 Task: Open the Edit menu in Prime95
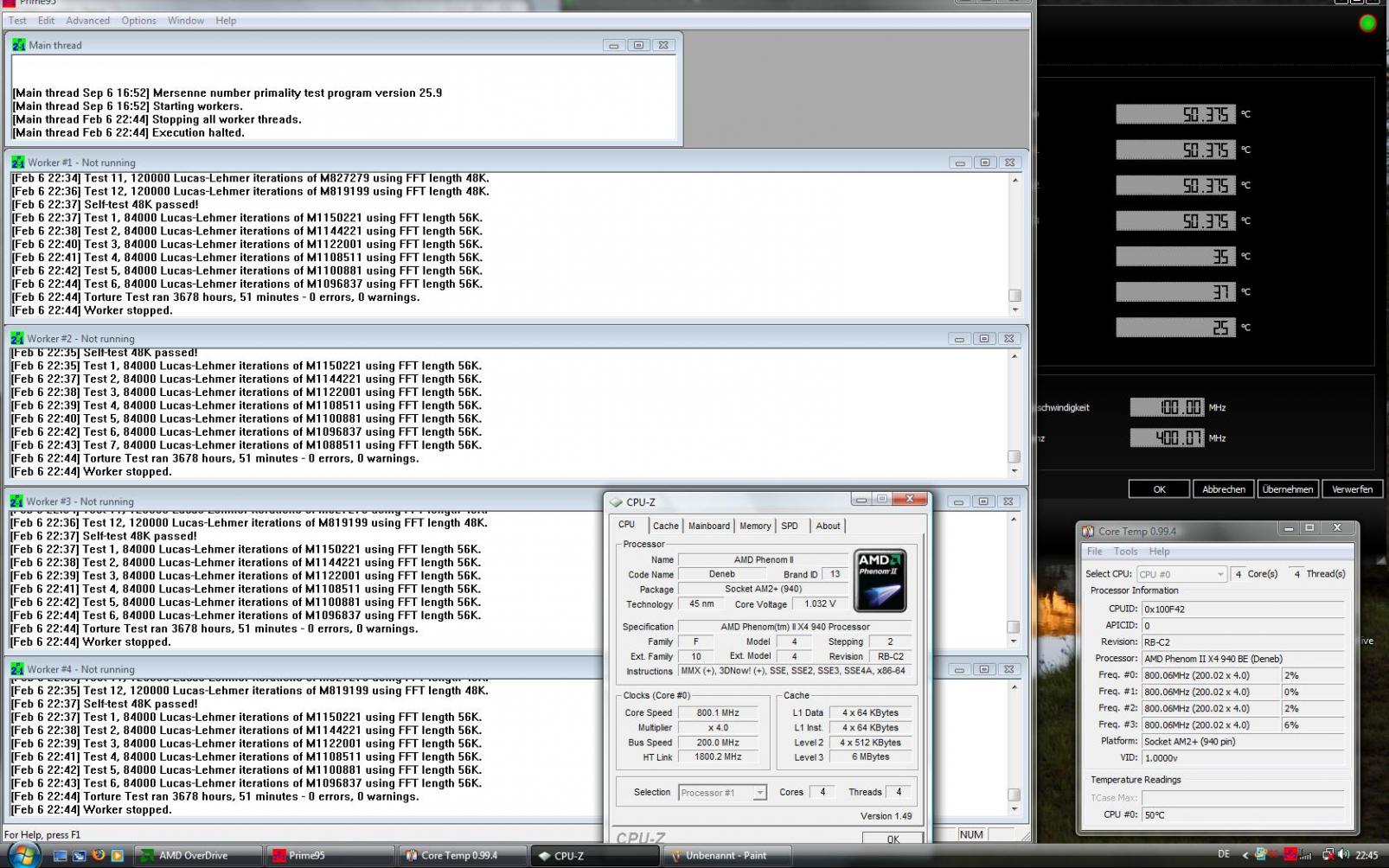tap(46, 21)
